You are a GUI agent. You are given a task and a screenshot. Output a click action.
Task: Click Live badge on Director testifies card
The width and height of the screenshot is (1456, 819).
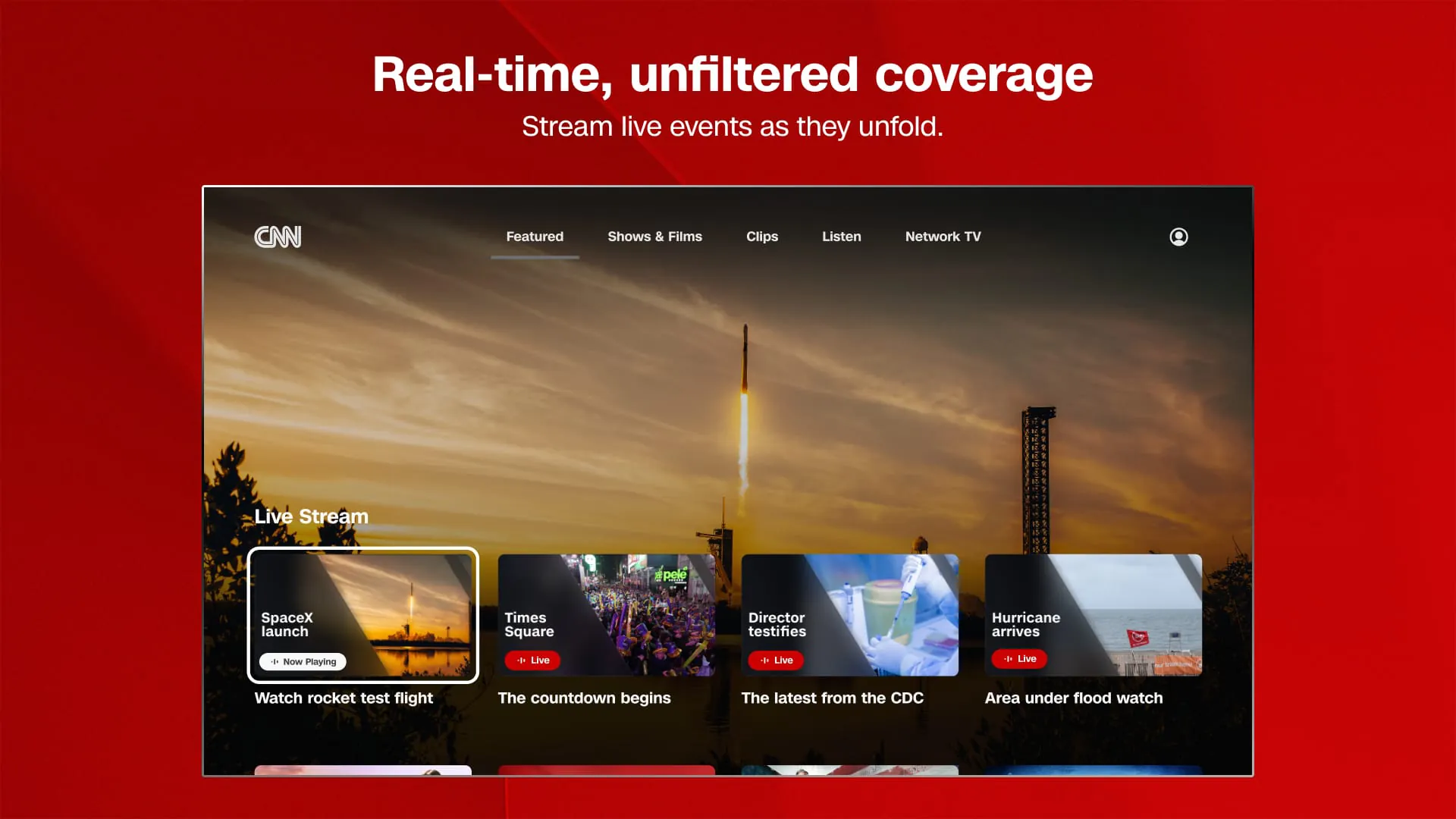click(x=776, y=661)
